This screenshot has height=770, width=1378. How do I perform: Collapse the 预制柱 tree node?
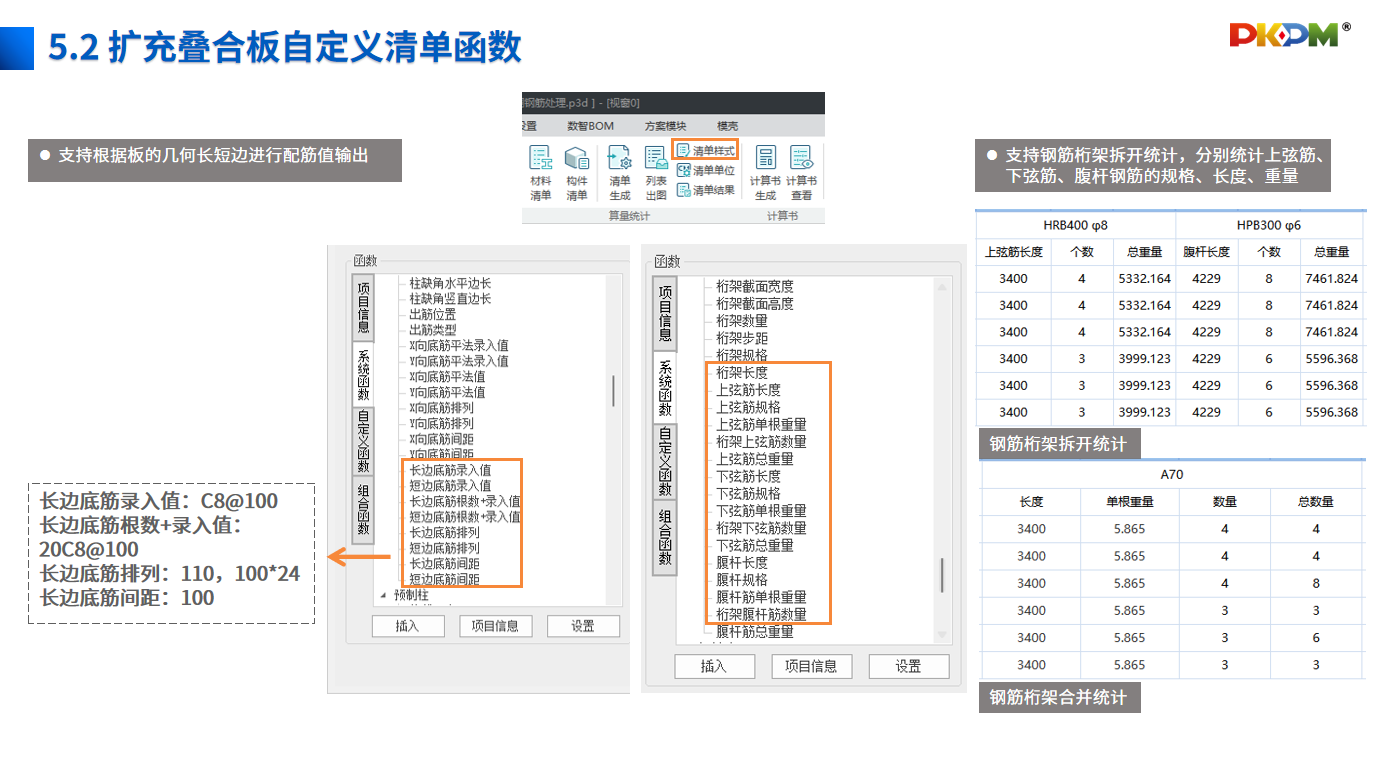[383, 595]
